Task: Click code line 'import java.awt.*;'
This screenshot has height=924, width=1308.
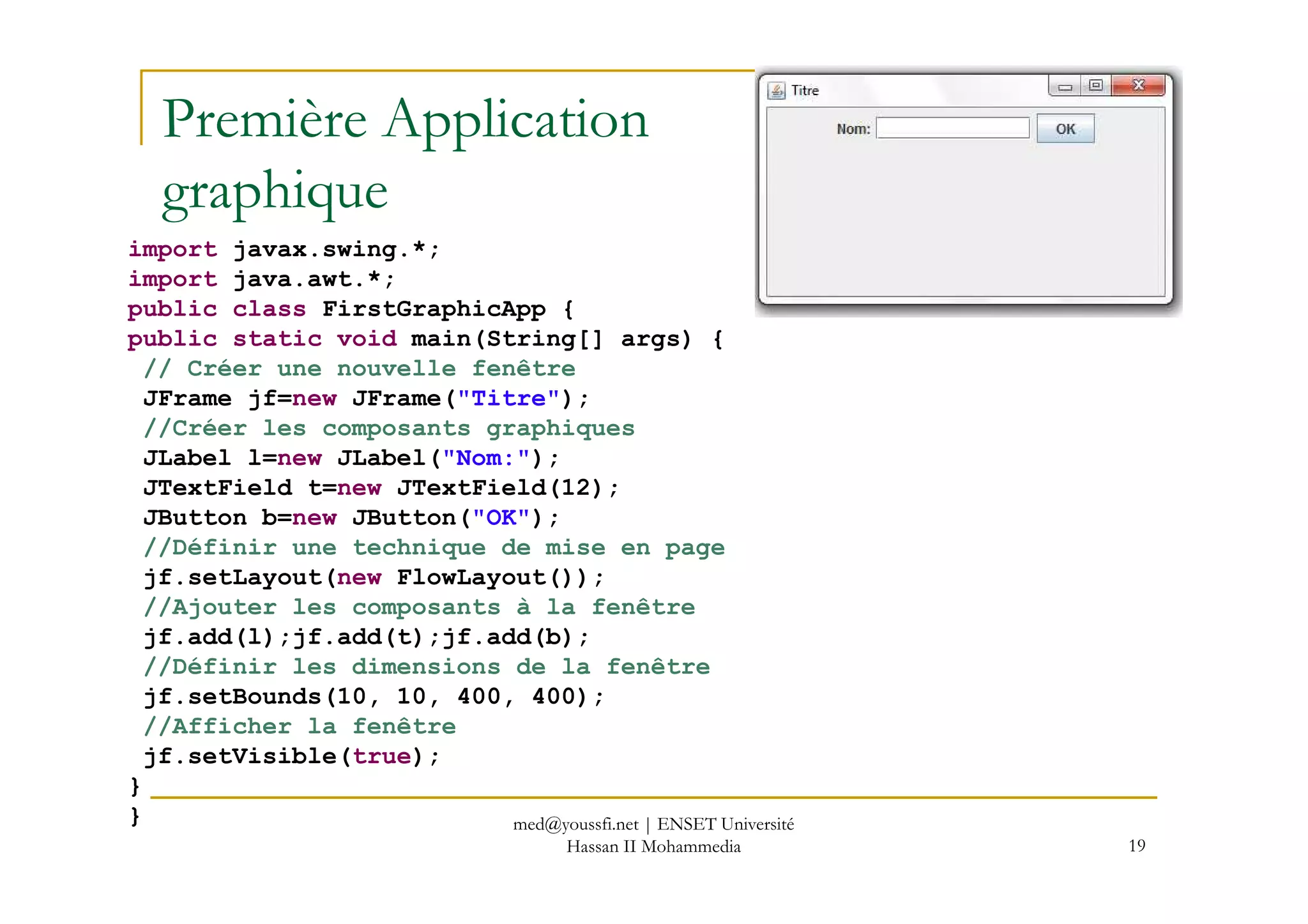Action: tap(261, 279)
